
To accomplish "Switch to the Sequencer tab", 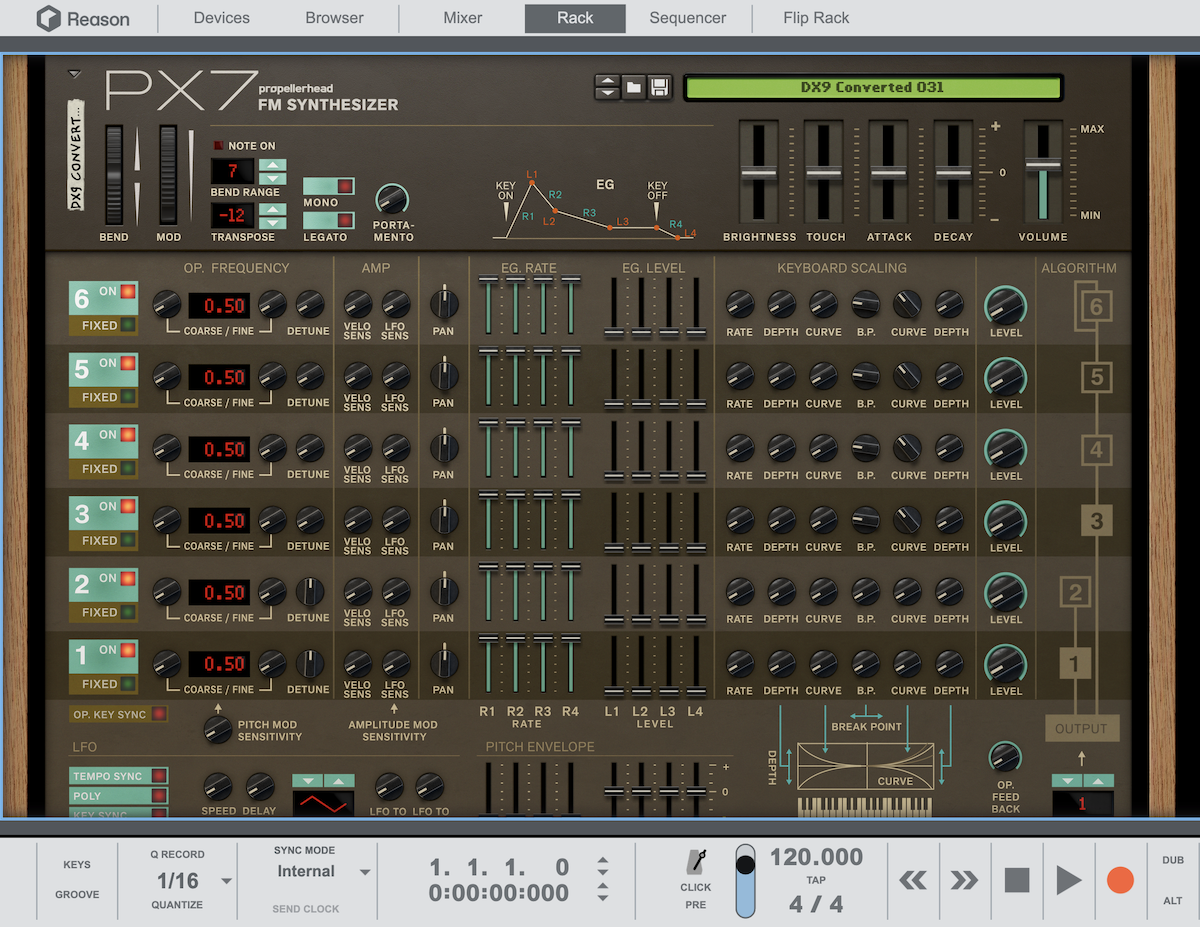I will pyautogui.click(x=688, y=18).
